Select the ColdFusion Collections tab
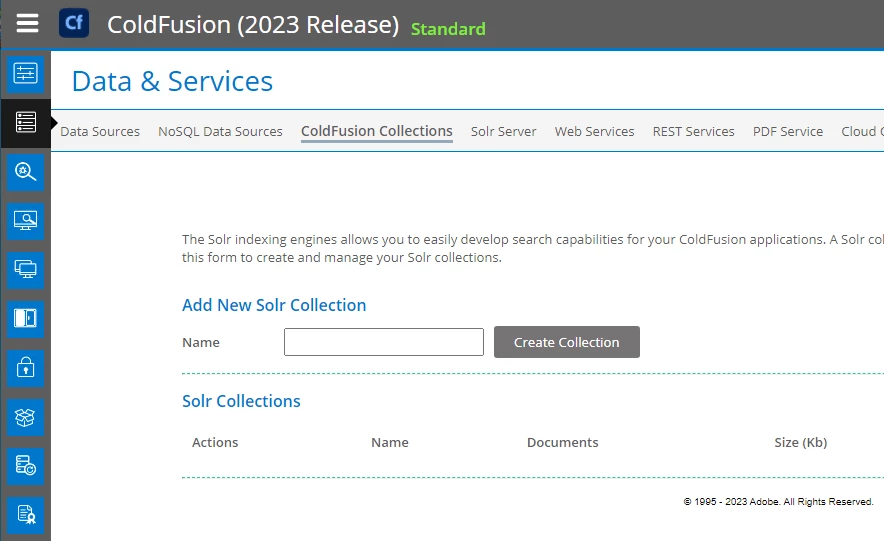The image size is (884, 541). coord(377,131)
